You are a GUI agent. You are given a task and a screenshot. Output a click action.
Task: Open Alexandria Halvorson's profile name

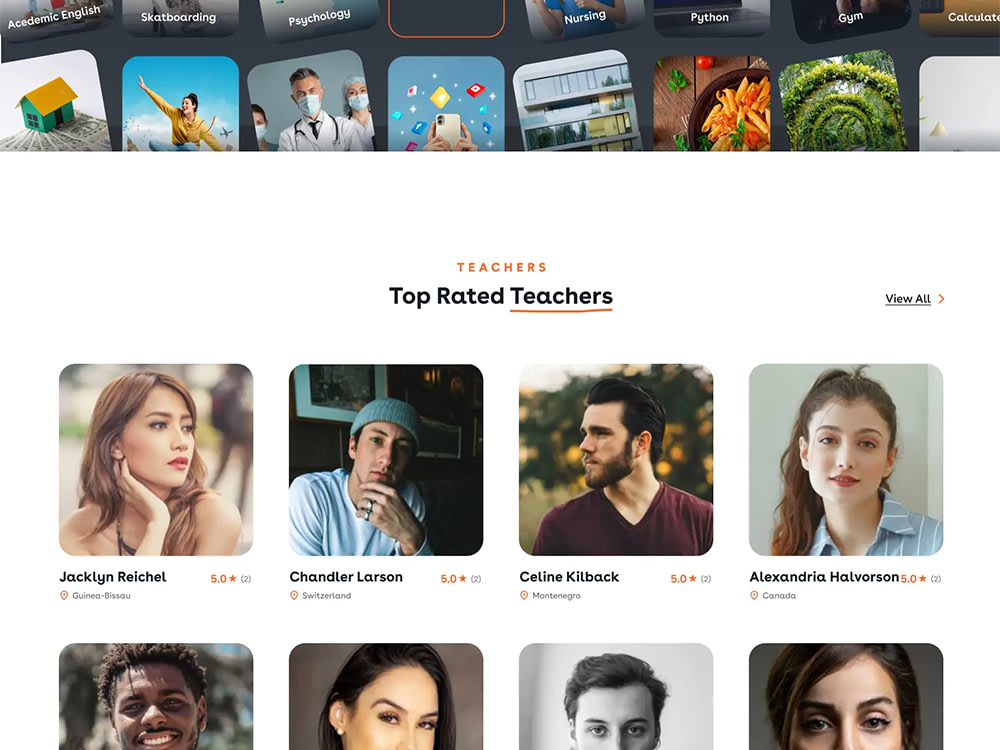coord(824,577)
